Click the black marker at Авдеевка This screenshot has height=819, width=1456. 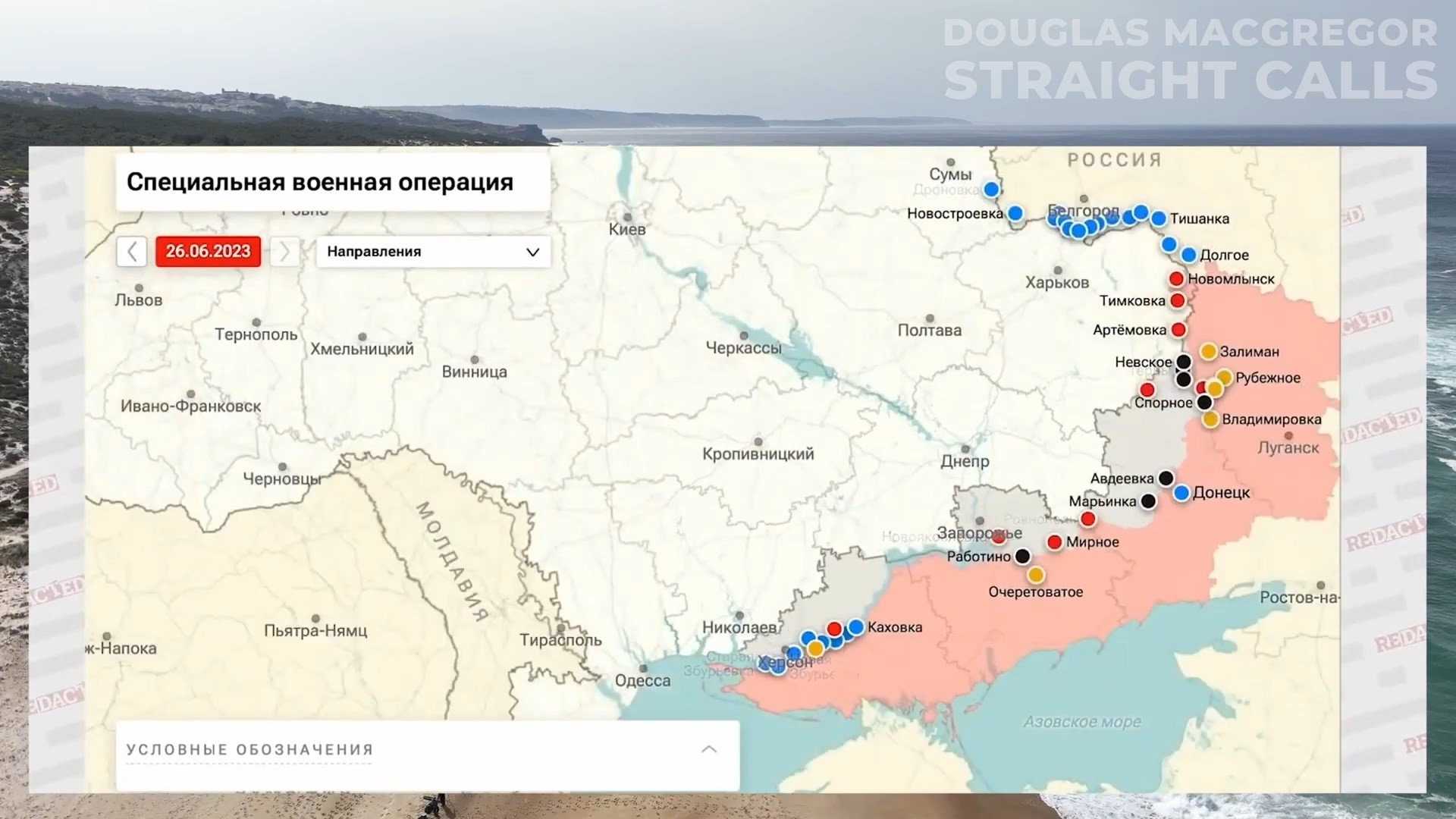click(1166, 479)
